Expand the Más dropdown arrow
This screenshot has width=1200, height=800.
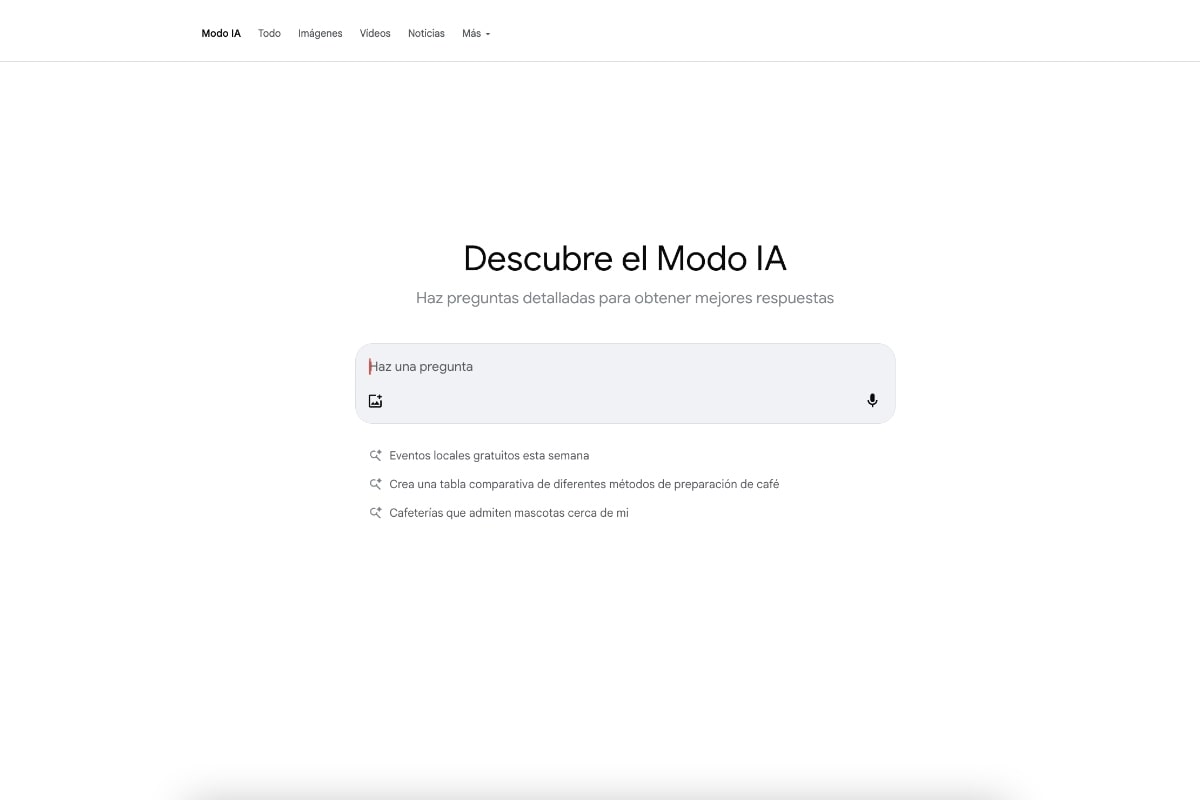[488, 34]
